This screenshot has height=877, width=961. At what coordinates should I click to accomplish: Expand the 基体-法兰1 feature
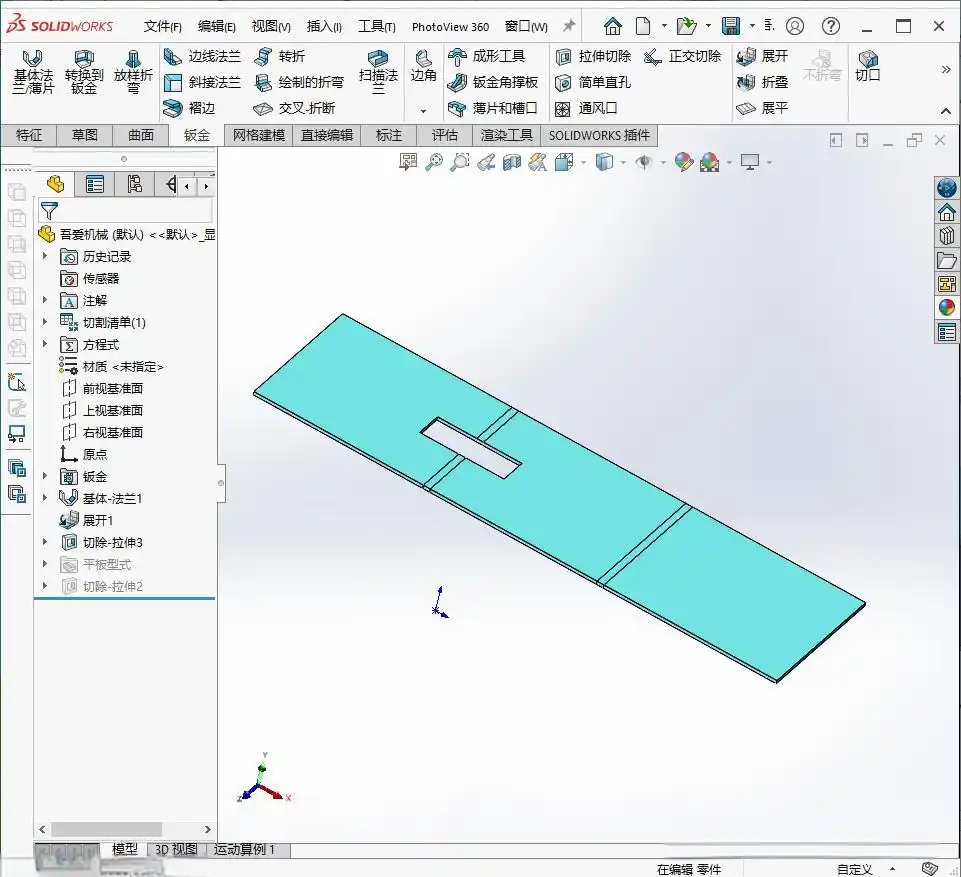(x=45, y=498)
